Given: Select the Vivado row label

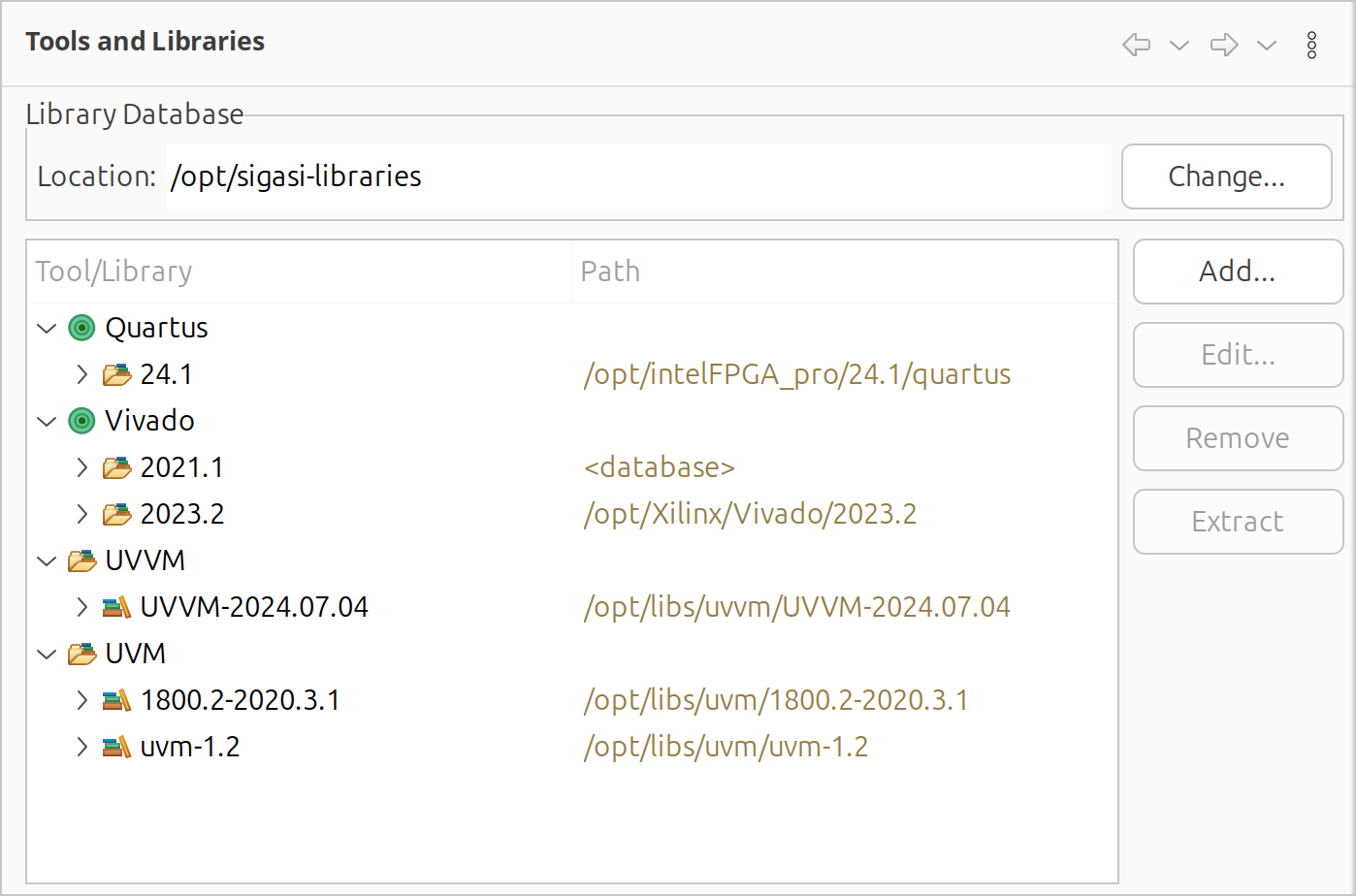Looking at the screenshot, I should 149,421.
